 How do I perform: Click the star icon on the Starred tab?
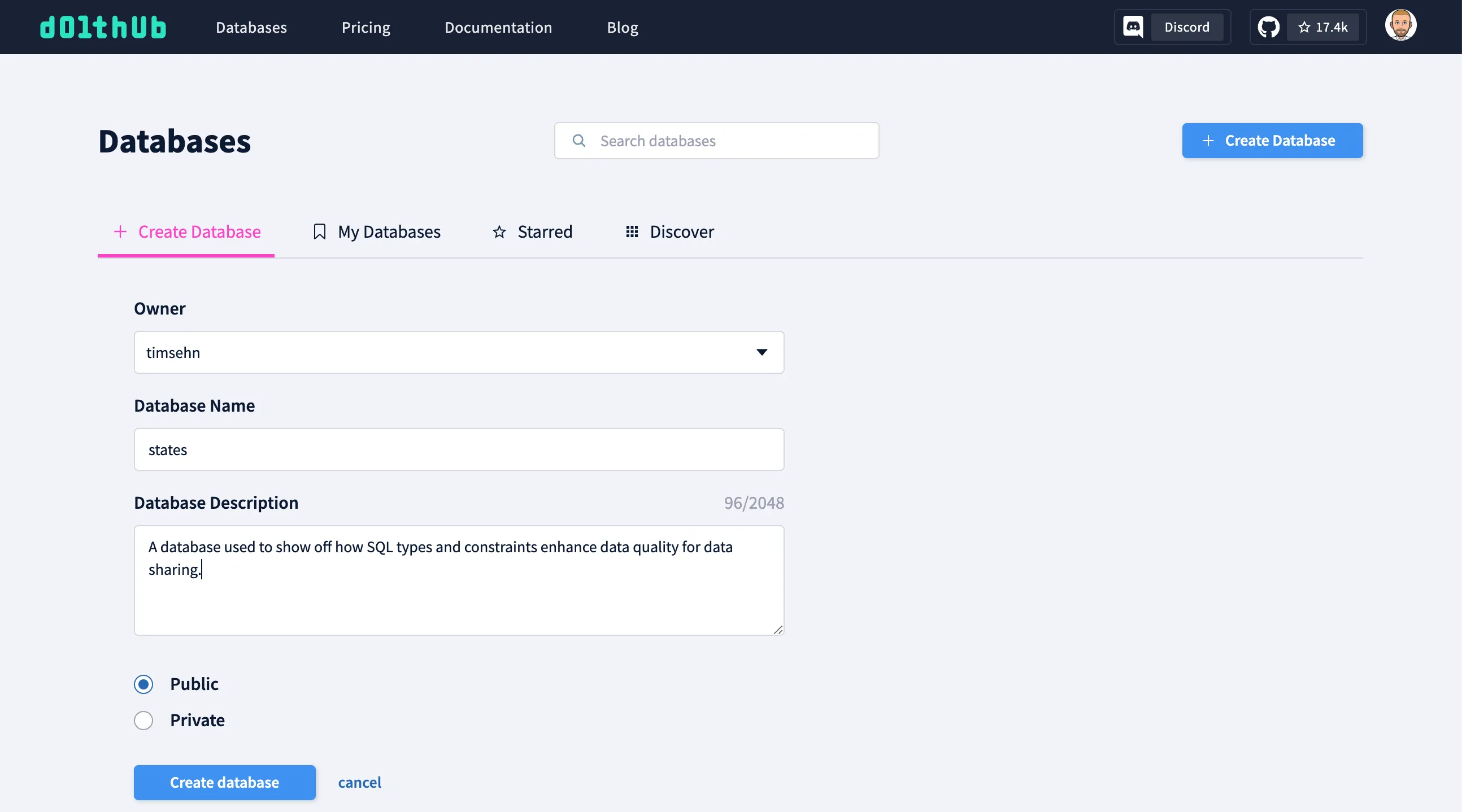click(x=498, y=232)
